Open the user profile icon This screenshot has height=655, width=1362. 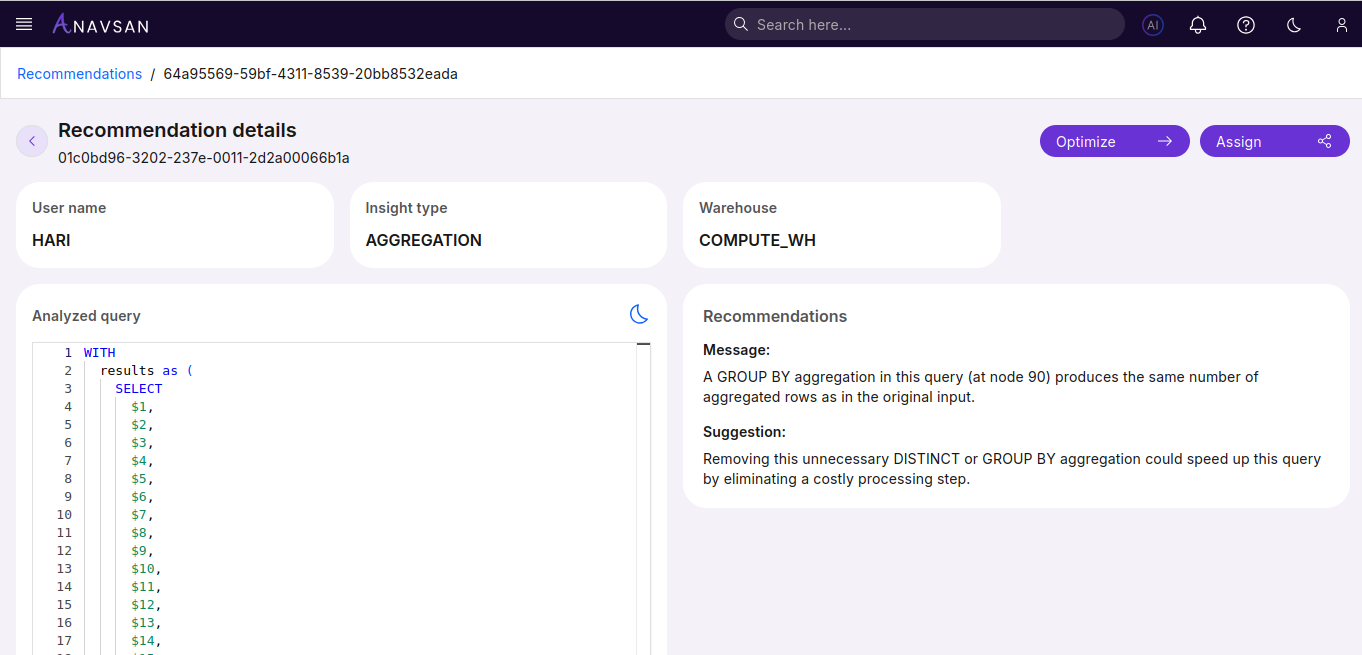pos(1341,25)
